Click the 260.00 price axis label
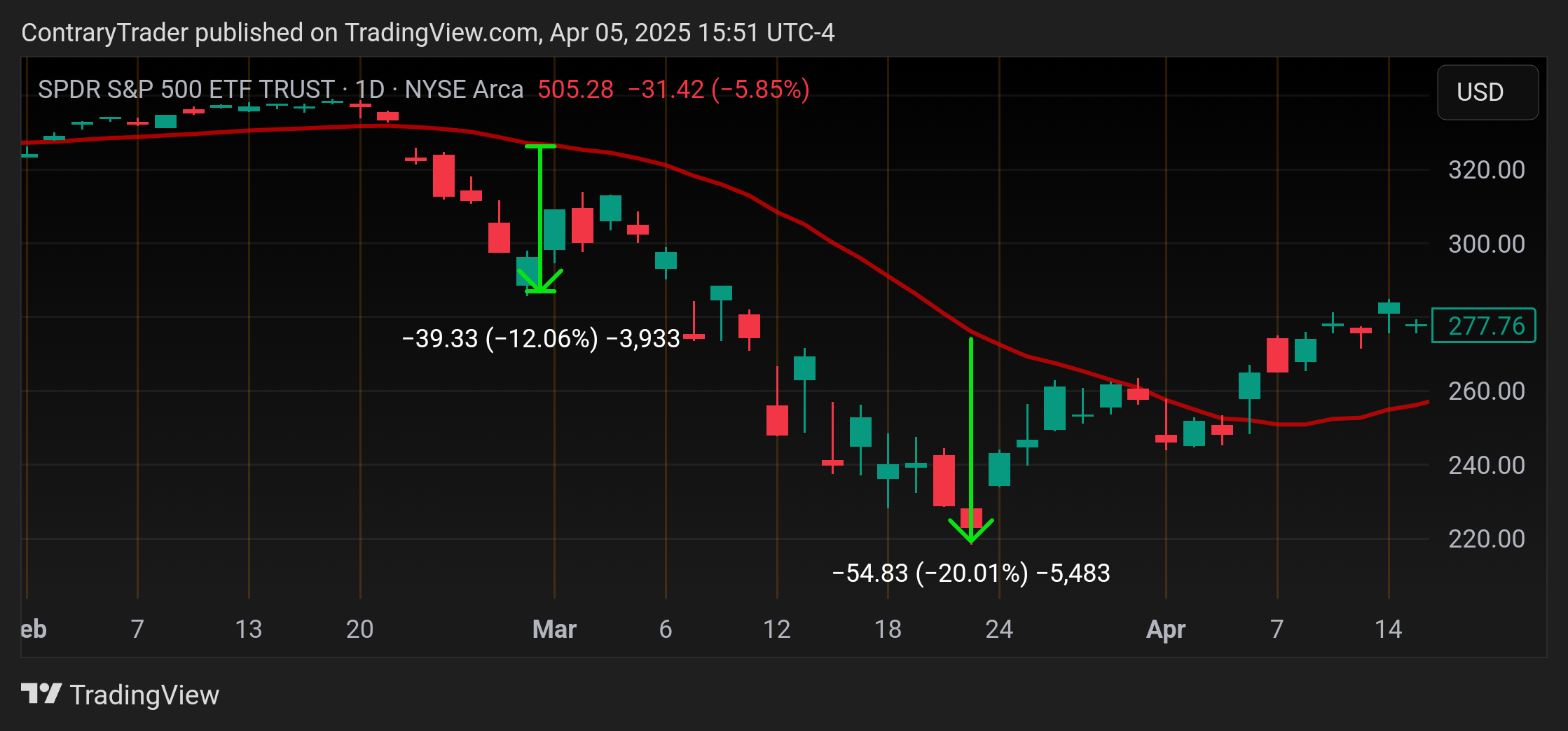Screen dimensions: 1568x731 coord(1487,391)
